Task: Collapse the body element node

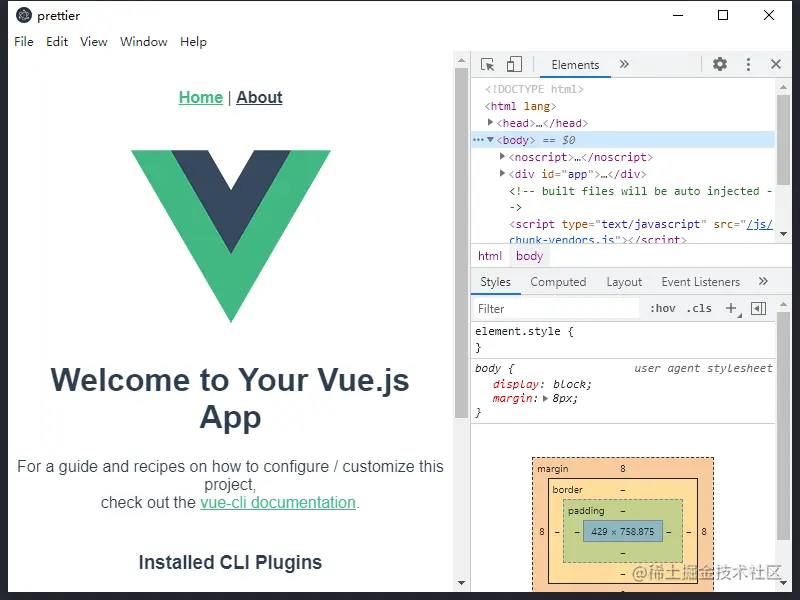Action: click(490, 139)
